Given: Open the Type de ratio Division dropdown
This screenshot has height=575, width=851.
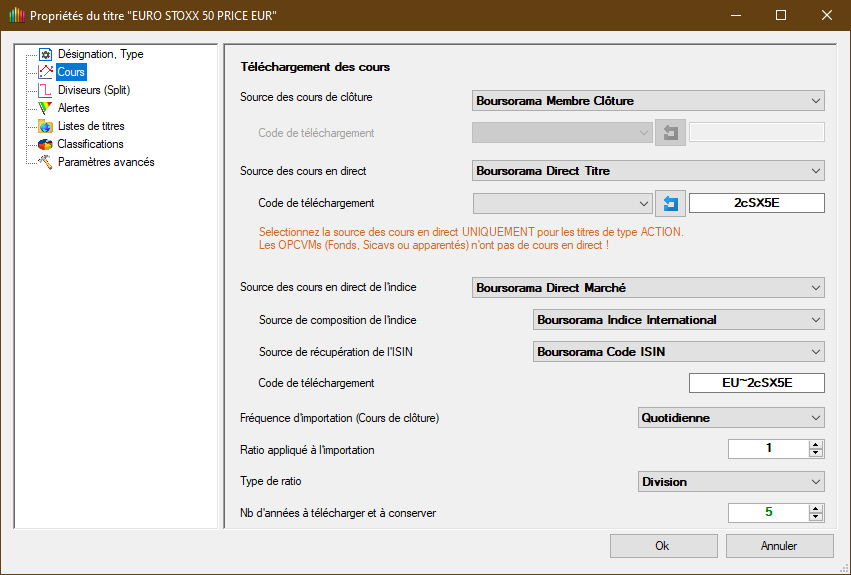Looking at the screenshot, I should coord(730,482).
